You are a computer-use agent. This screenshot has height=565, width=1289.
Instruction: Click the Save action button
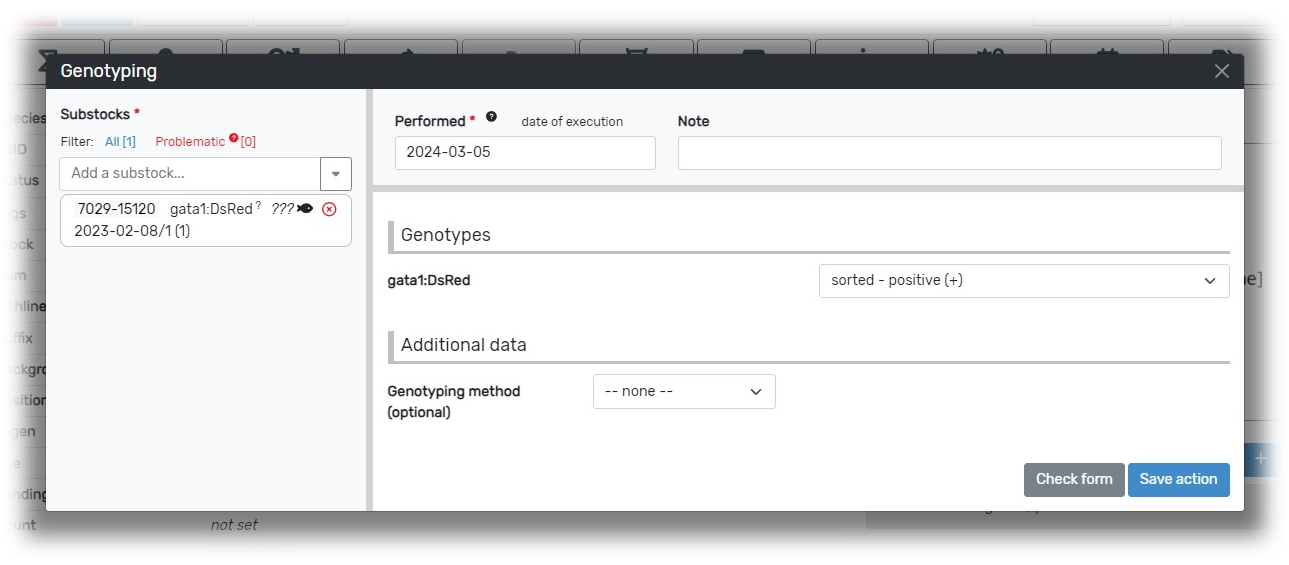point(1178,479)
